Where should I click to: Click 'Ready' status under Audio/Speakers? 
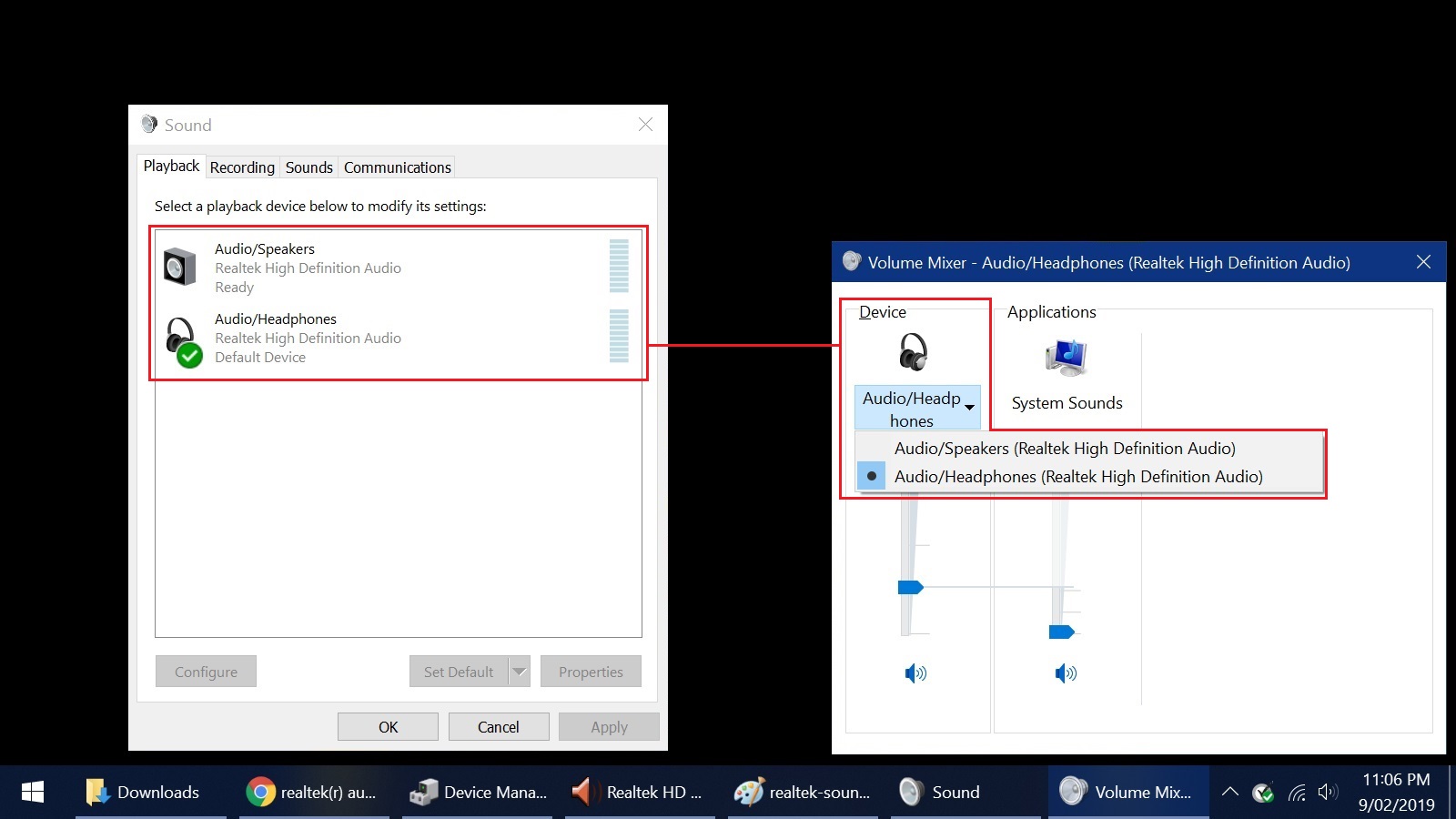(234, 287)
